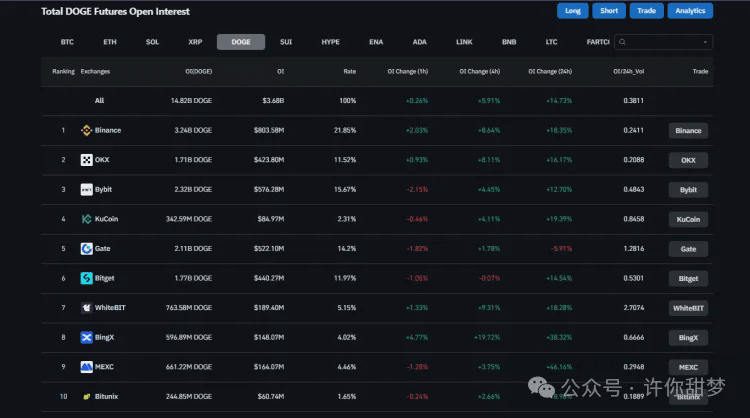Open the coin search dropdown arrow
The height and width of the screenshot is (418, 750).
coord(705,42)
